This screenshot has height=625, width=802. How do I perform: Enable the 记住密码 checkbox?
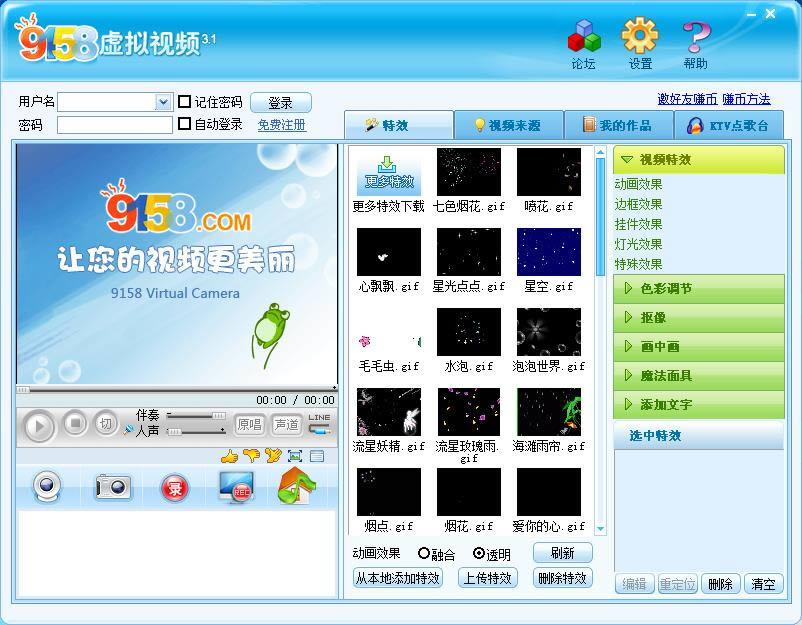184,102
